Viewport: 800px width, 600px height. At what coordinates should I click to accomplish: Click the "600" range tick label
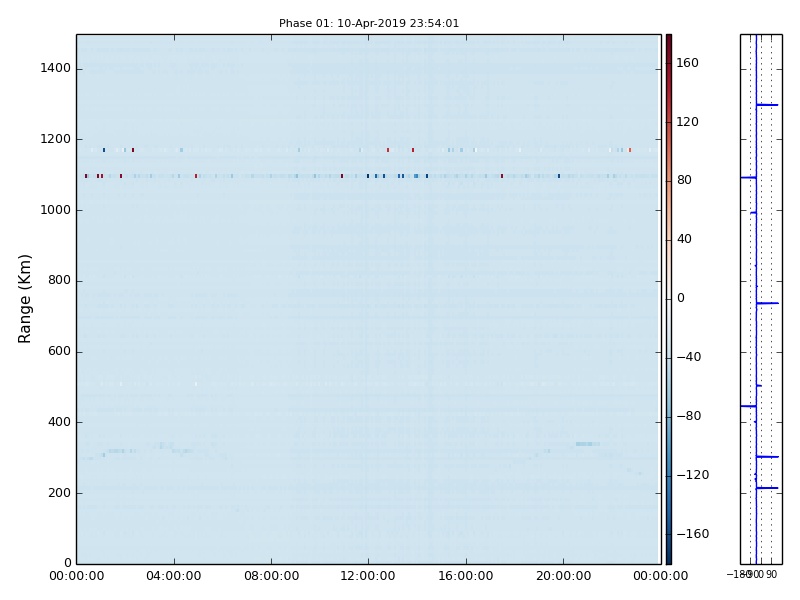point(59,352)
